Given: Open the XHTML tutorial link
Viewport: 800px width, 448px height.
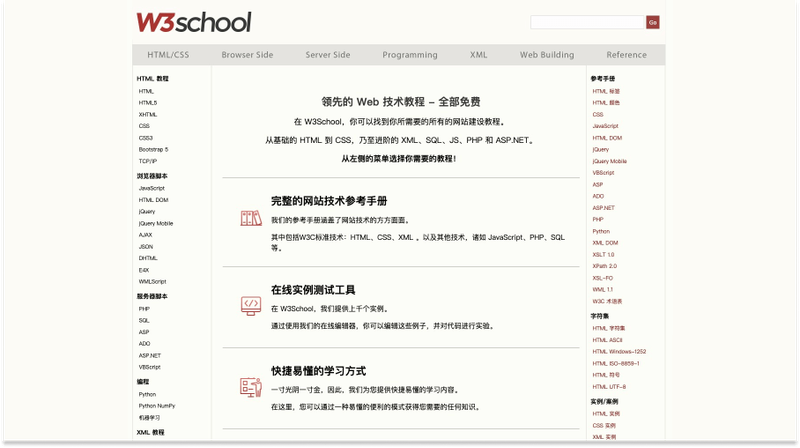Looking at the screenshot, I should pos(148,114).
